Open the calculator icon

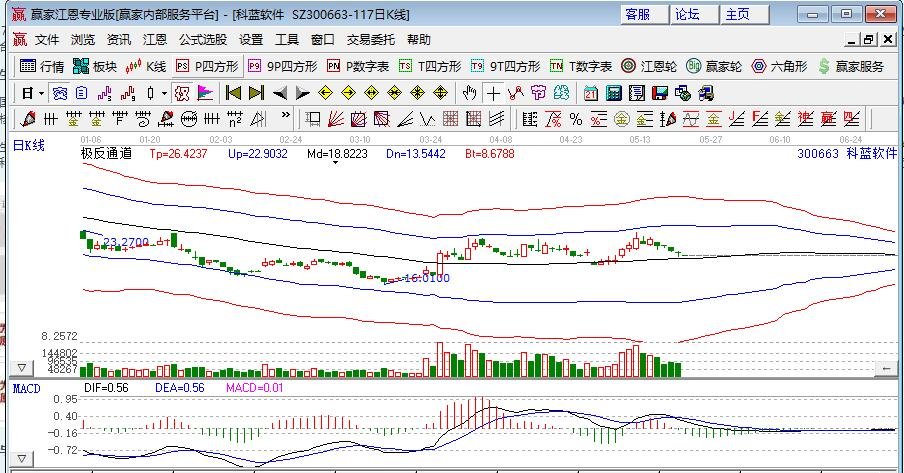coord(614,93)
